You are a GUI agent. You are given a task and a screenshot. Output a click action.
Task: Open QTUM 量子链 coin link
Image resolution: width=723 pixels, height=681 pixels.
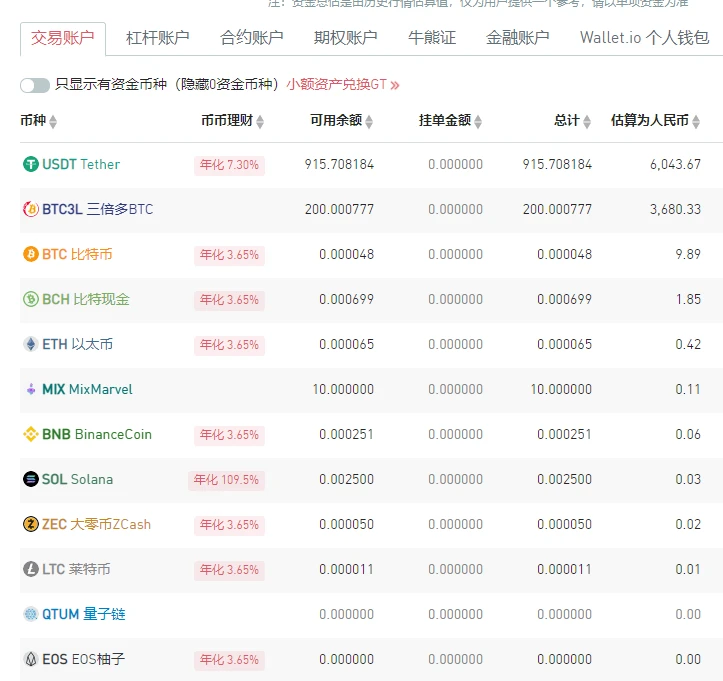84,614
